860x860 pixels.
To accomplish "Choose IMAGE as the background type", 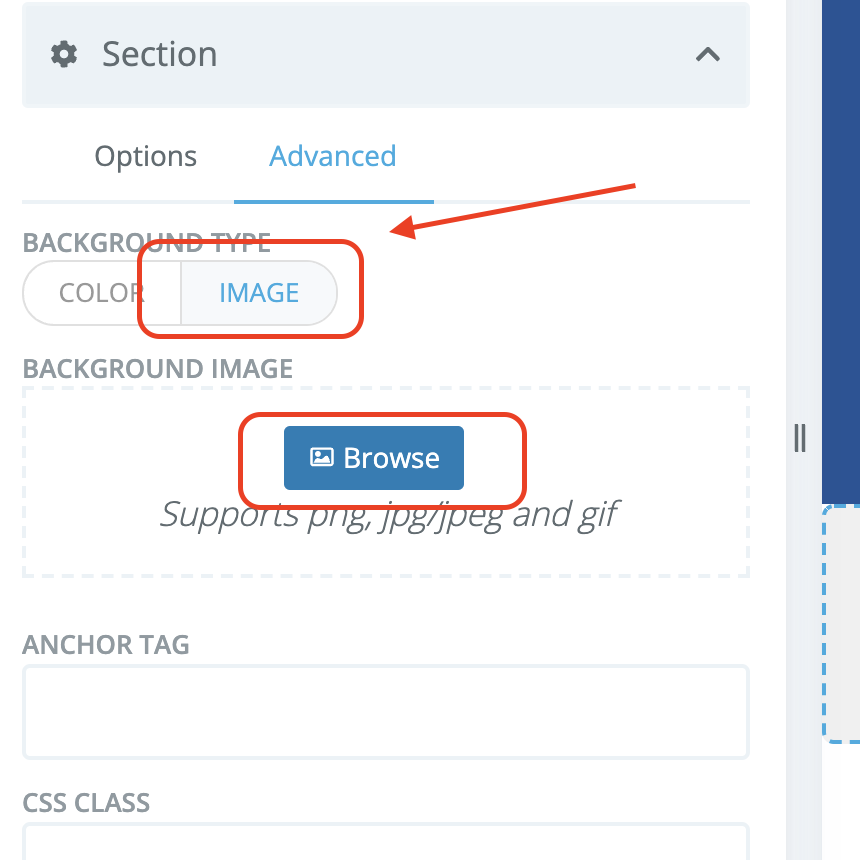I will (x=259, y=293).
